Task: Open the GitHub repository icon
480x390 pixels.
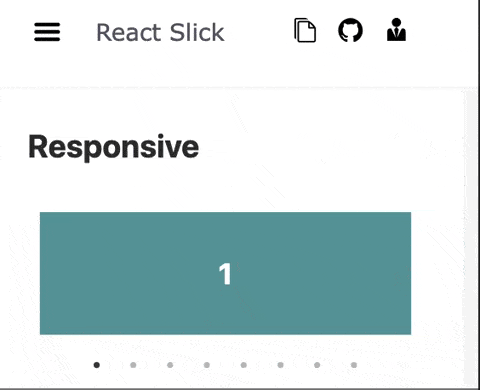Action: 350,30
